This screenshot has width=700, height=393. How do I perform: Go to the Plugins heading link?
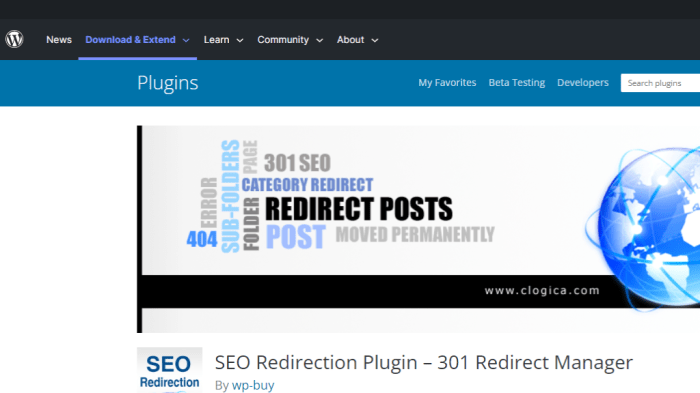point(167,83)
